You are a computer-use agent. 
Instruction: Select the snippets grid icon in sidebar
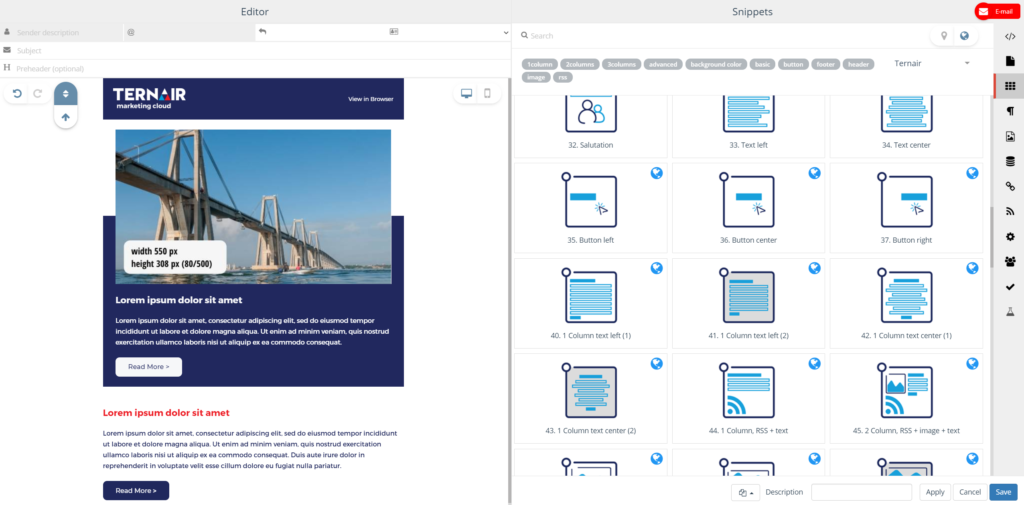[x=1010, y=86]
